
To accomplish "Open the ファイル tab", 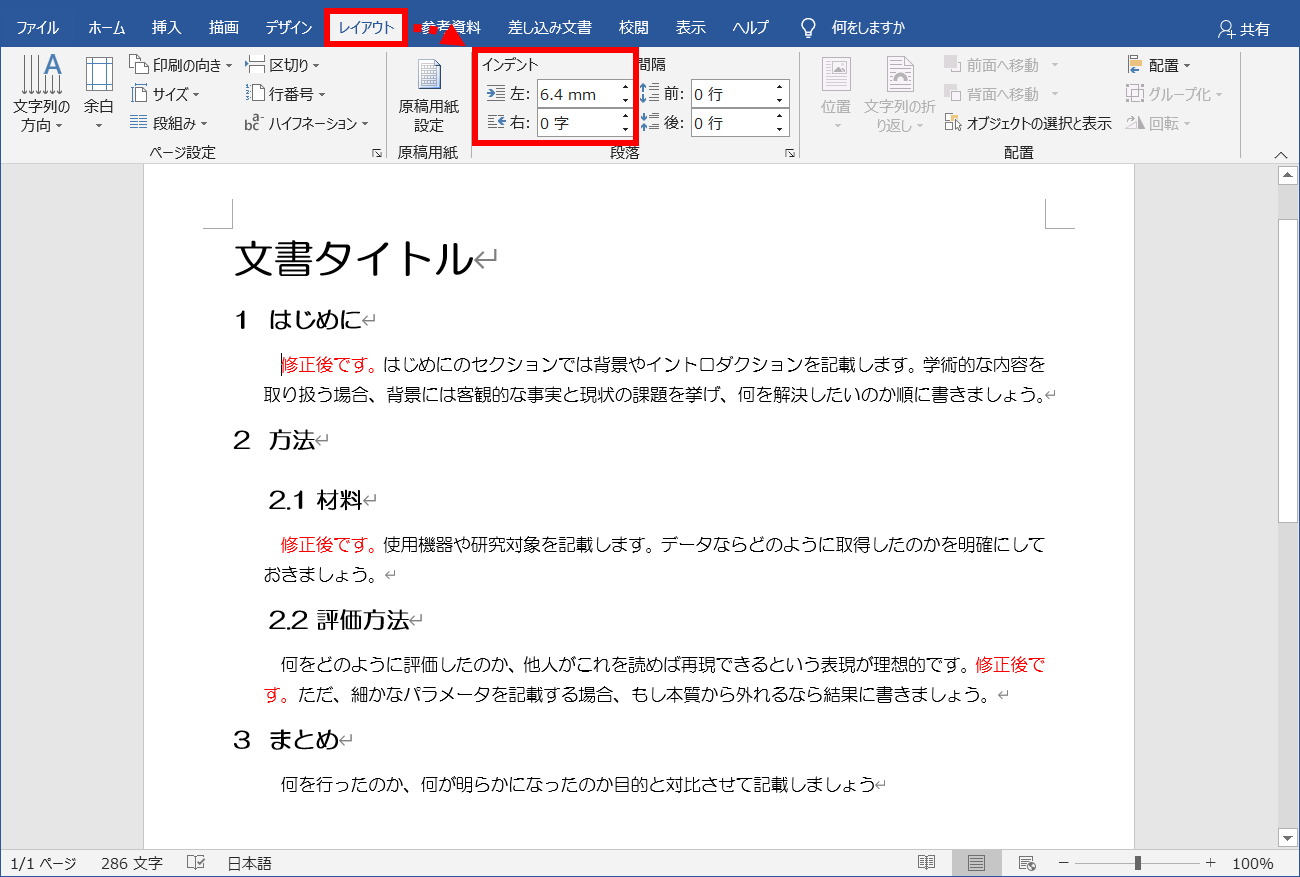I will pos(37,28).
